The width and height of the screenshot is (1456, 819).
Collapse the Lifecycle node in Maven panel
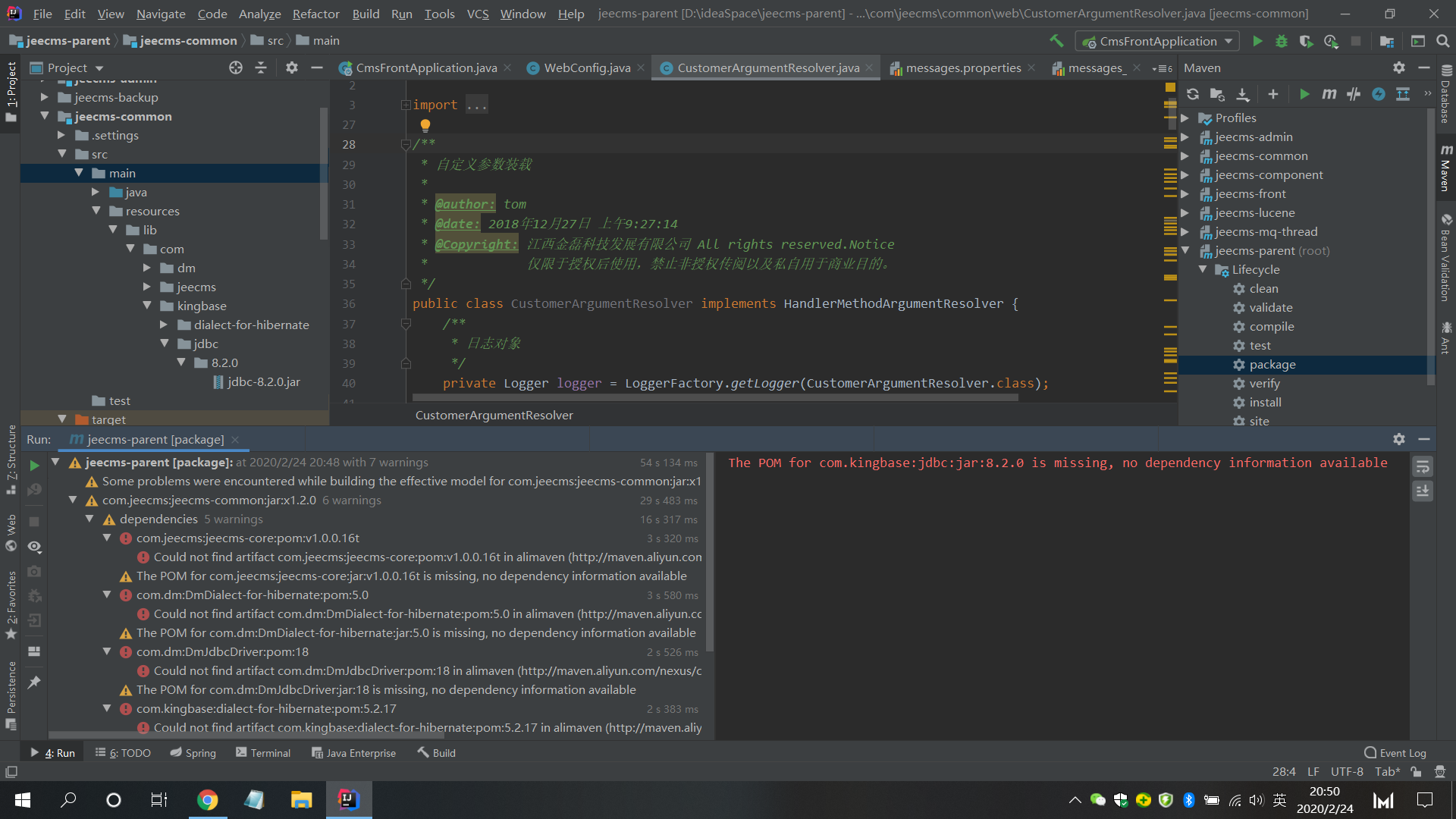[x=1203, y=269]
